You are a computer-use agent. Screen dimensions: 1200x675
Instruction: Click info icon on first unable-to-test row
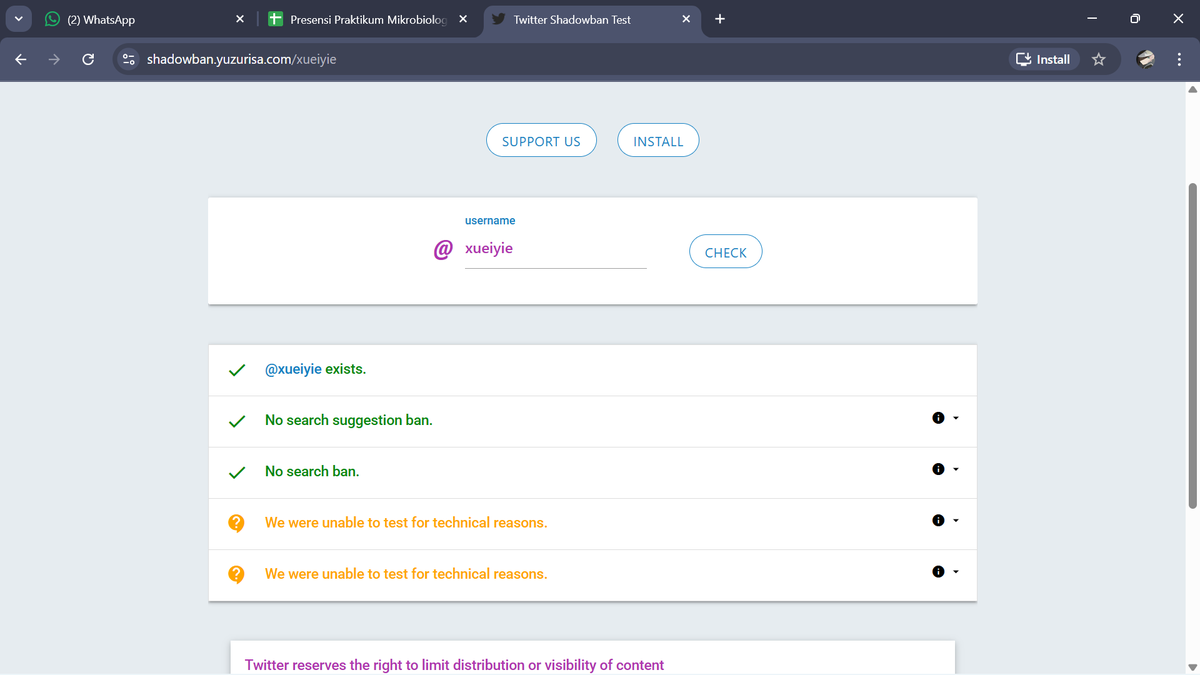[x=938, y=520]
